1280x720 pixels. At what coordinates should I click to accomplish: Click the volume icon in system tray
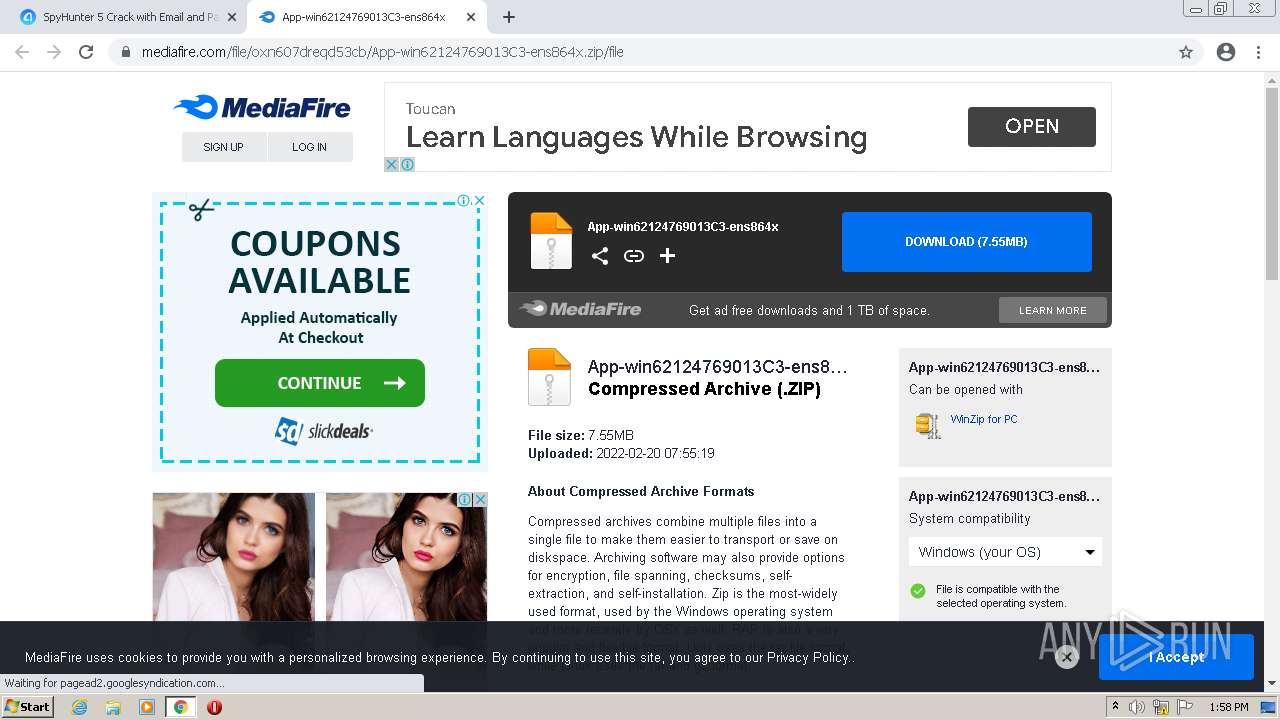coord(1137,707)
